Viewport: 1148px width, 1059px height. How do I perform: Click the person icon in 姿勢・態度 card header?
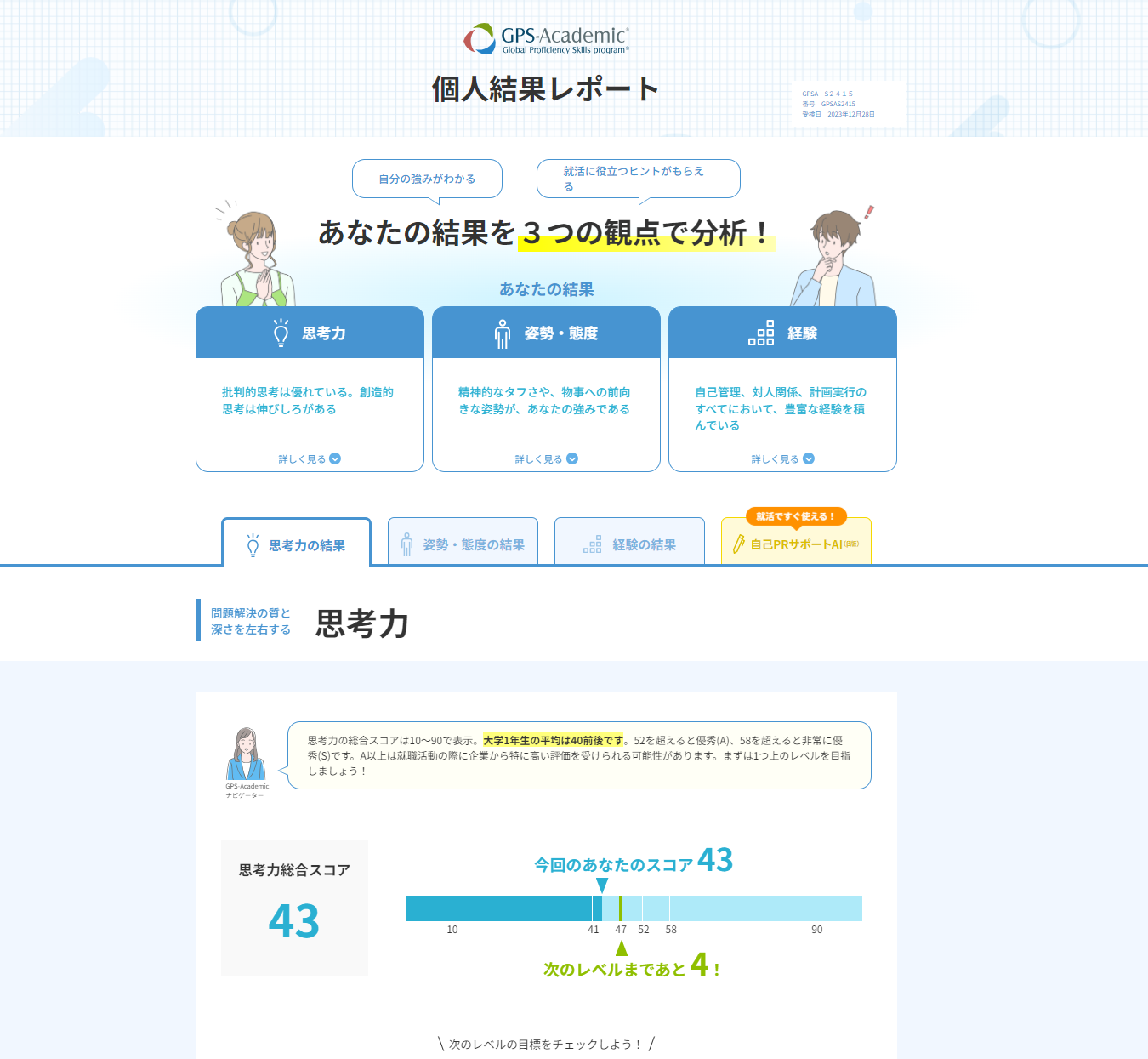coord(503,333)
